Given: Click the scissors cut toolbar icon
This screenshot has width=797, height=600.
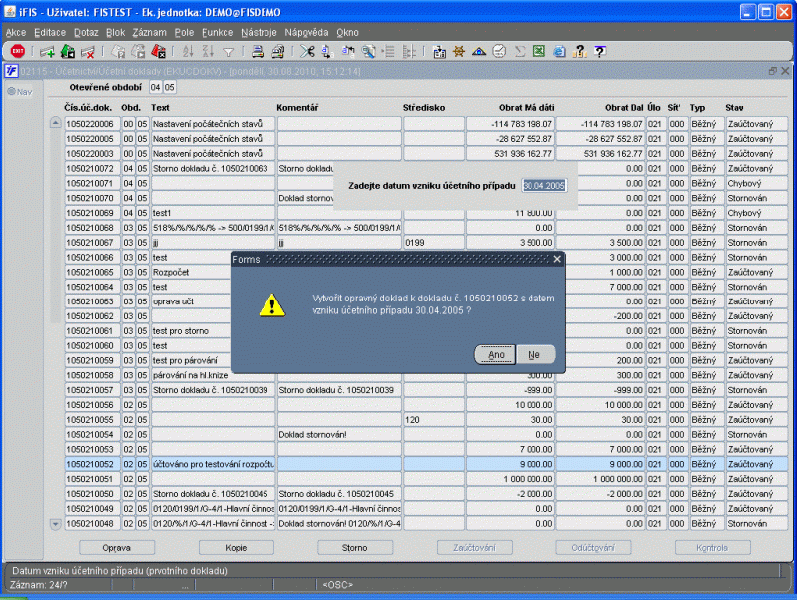Looking at the screenshot, I should click(307, 51).
